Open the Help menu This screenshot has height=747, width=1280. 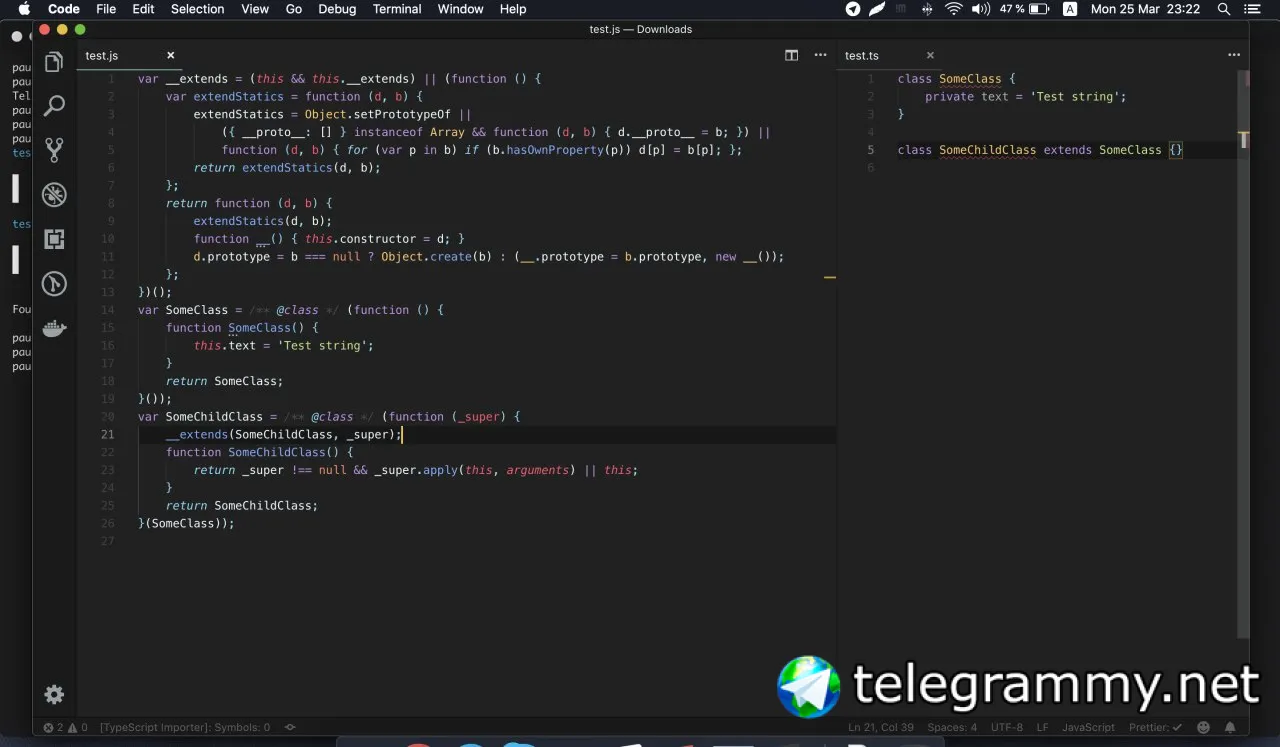[x=513, y=9]
